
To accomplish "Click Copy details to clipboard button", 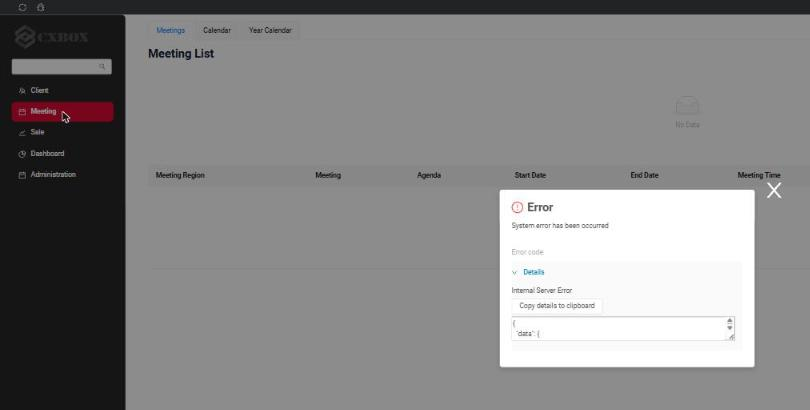I will [x=557, y=306].
